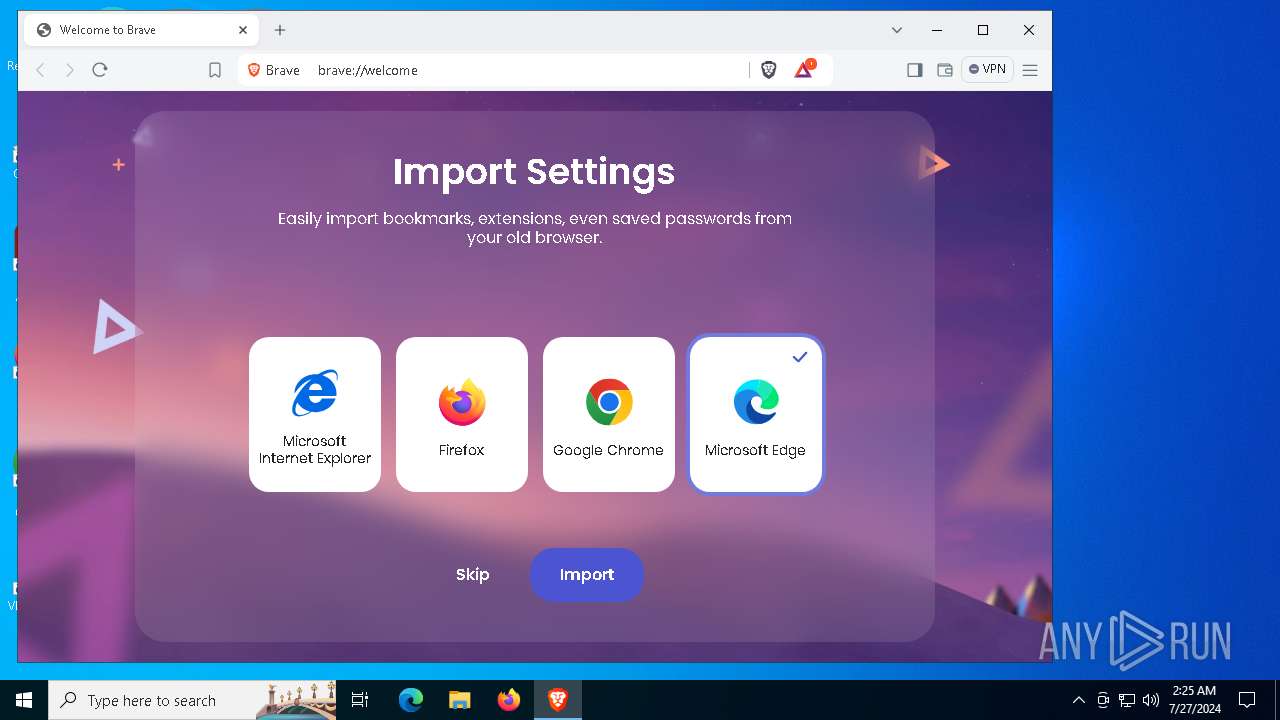Open Brave hamburger main menu
Screen dimensions: 1280x720
[x=1030, y=70]
